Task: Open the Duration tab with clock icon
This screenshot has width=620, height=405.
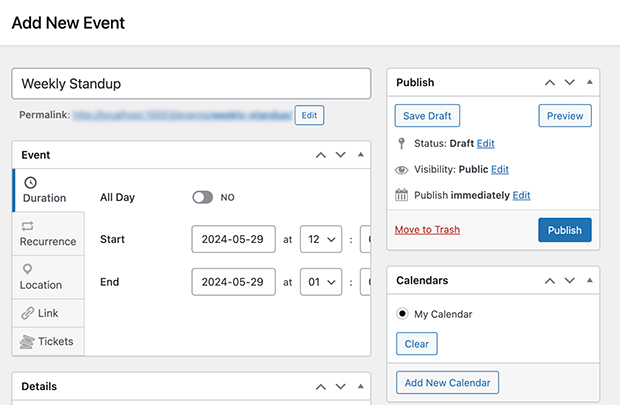Action: click(x=49, y=191)
